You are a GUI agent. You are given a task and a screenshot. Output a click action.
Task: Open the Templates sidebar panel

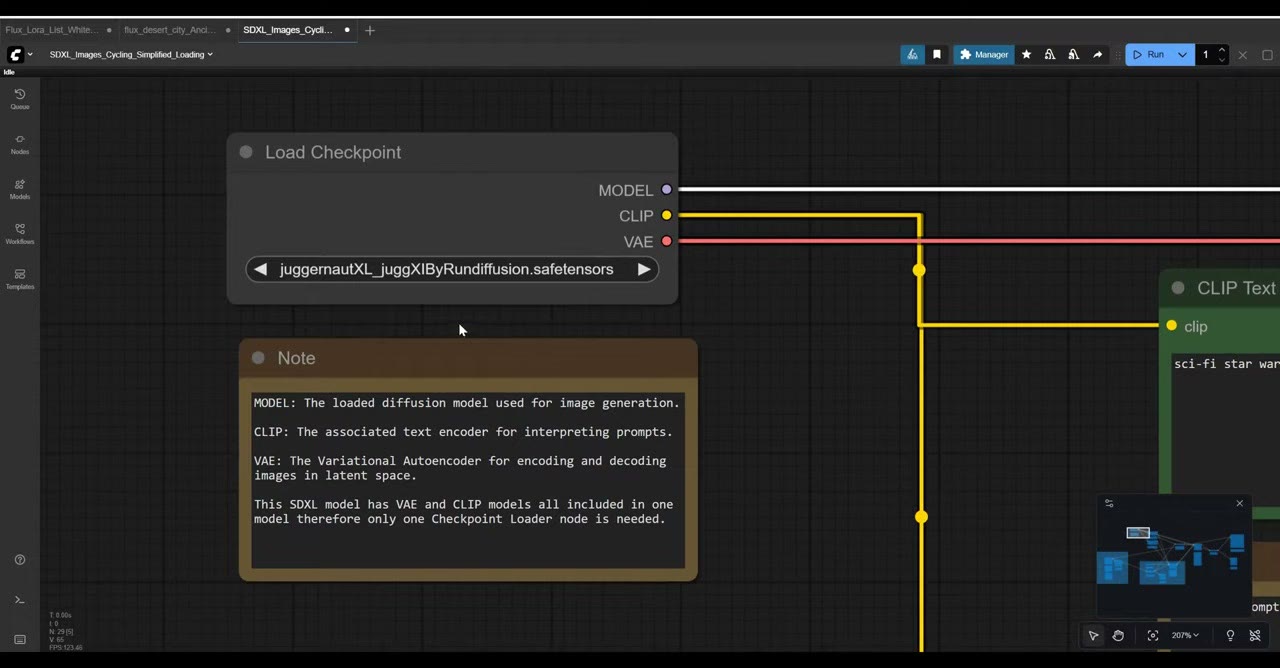click(x=19, y=278)
